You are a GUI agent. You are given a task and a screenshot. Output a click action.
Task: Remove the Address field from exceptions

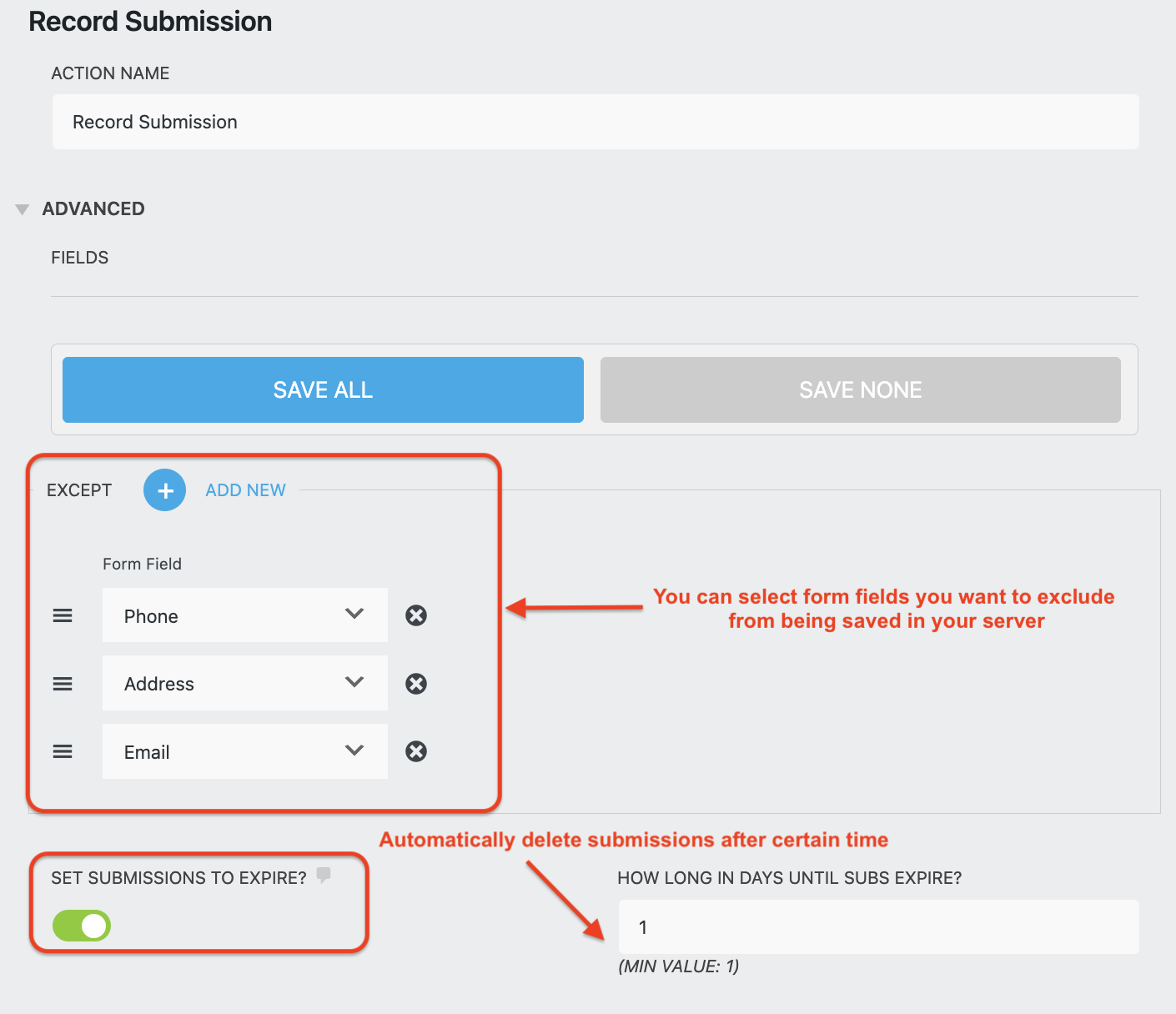point(416,684)
